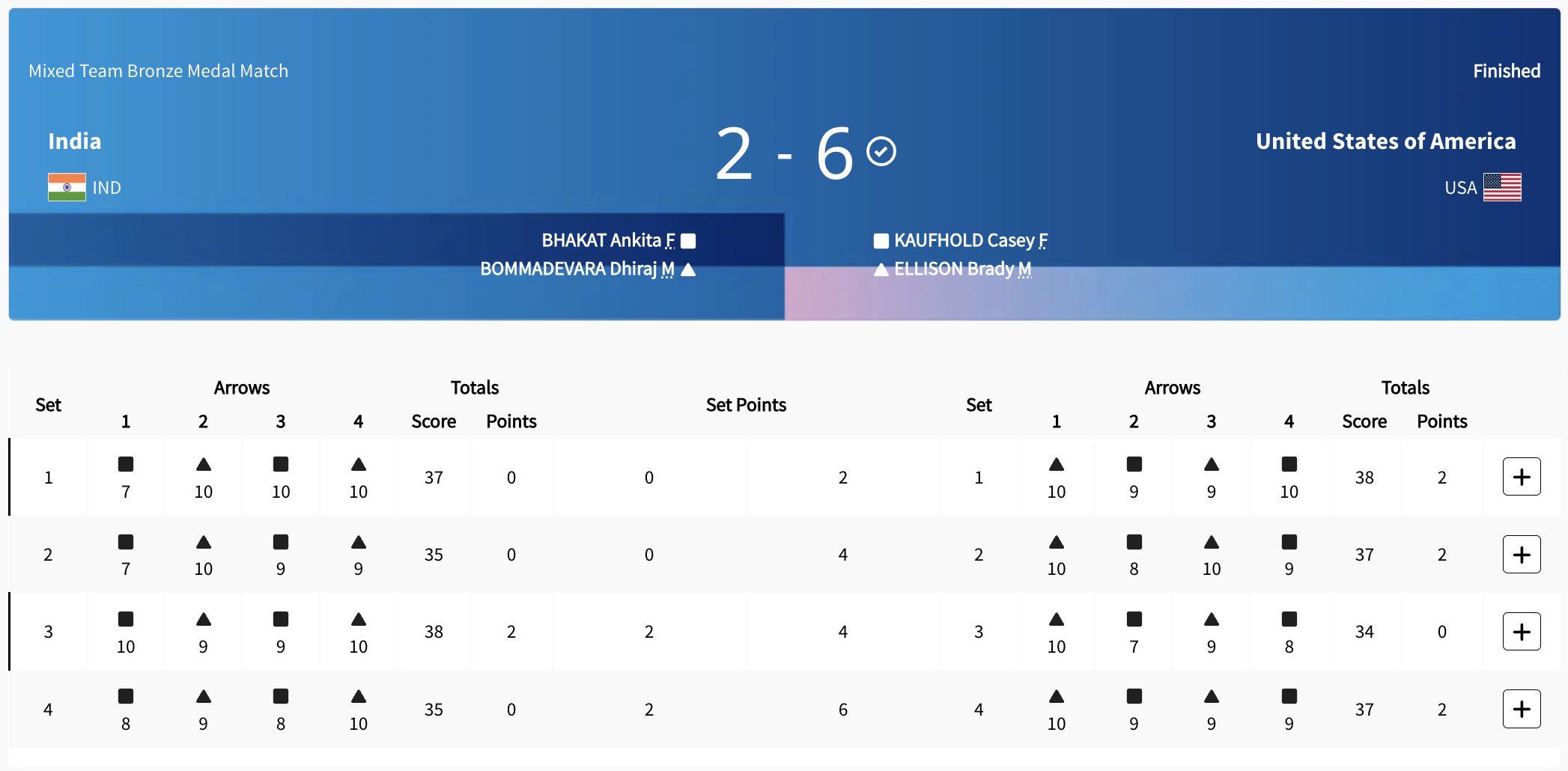Expand set 2 details with plus button

pos(1521,555)
